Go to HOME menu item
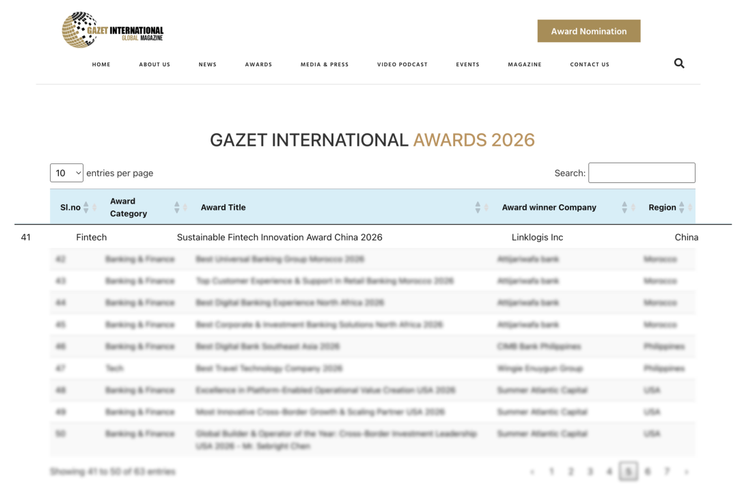Screen dimensions: 738x500 [x=101, y=65]
